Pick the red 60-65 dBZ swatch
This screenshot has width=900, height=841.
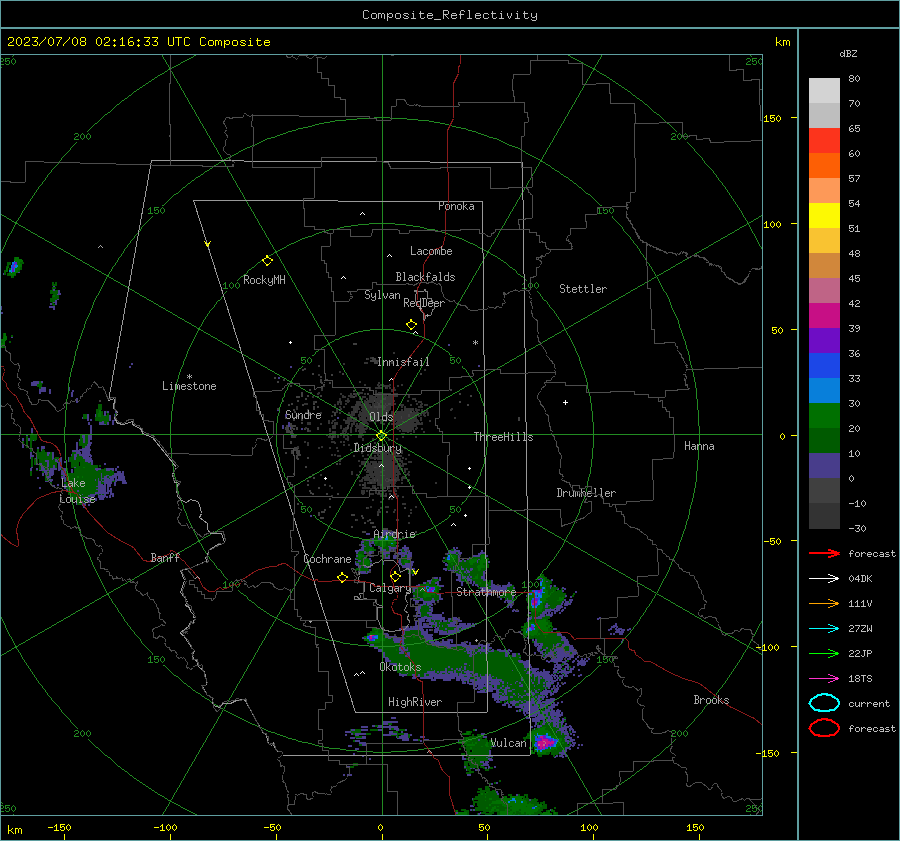coord(824,141)
